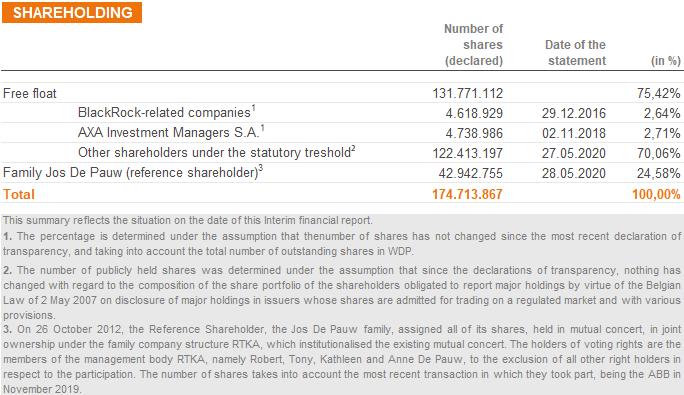This screenshot has height=395, width=684.
Task: Select BlackRock statement date 29.12.2016
Action: 574,113
